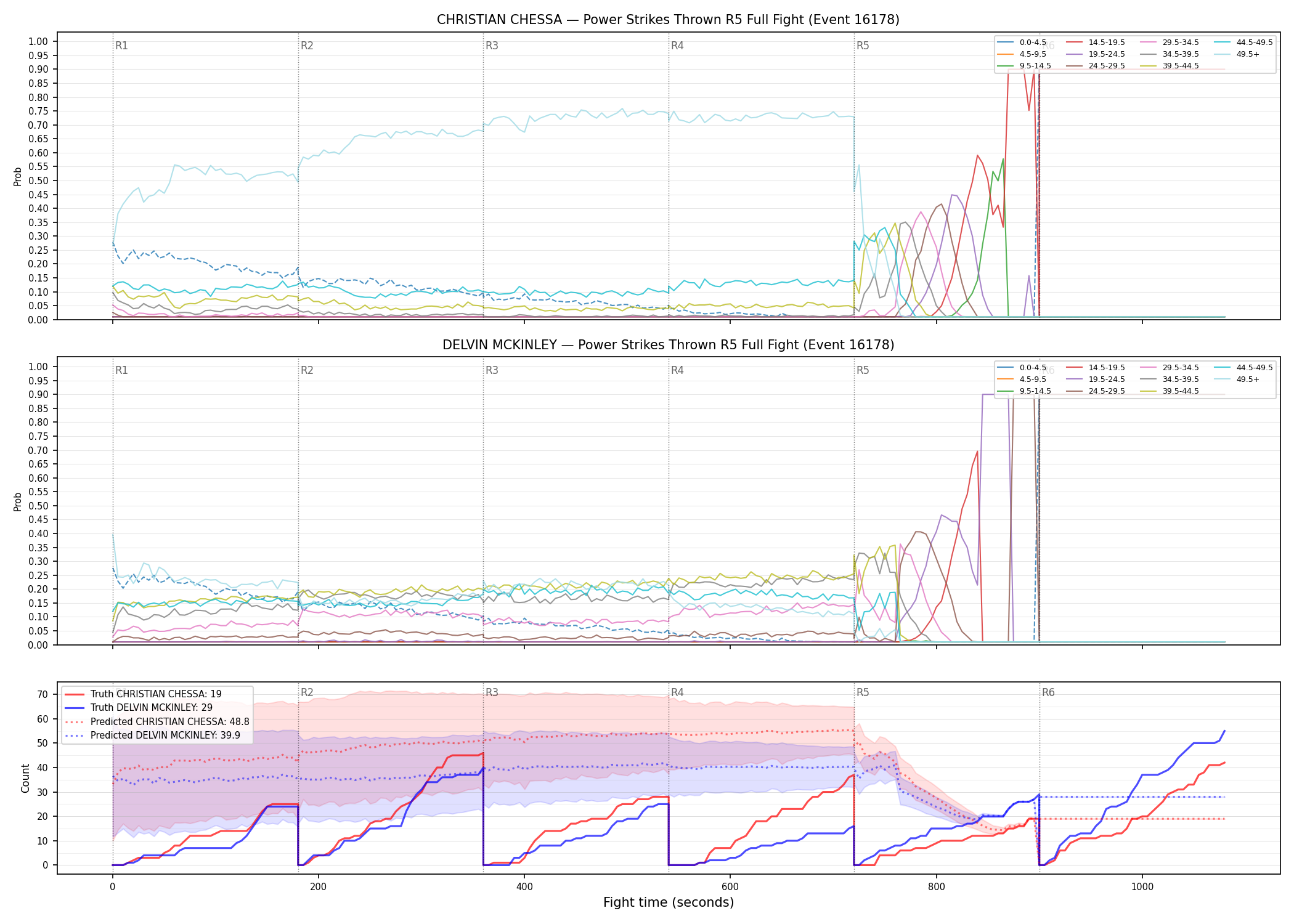Select '14.5-19.5' legend entry in Chessa chart
1294x924 pixels.
click(1096, 43)
